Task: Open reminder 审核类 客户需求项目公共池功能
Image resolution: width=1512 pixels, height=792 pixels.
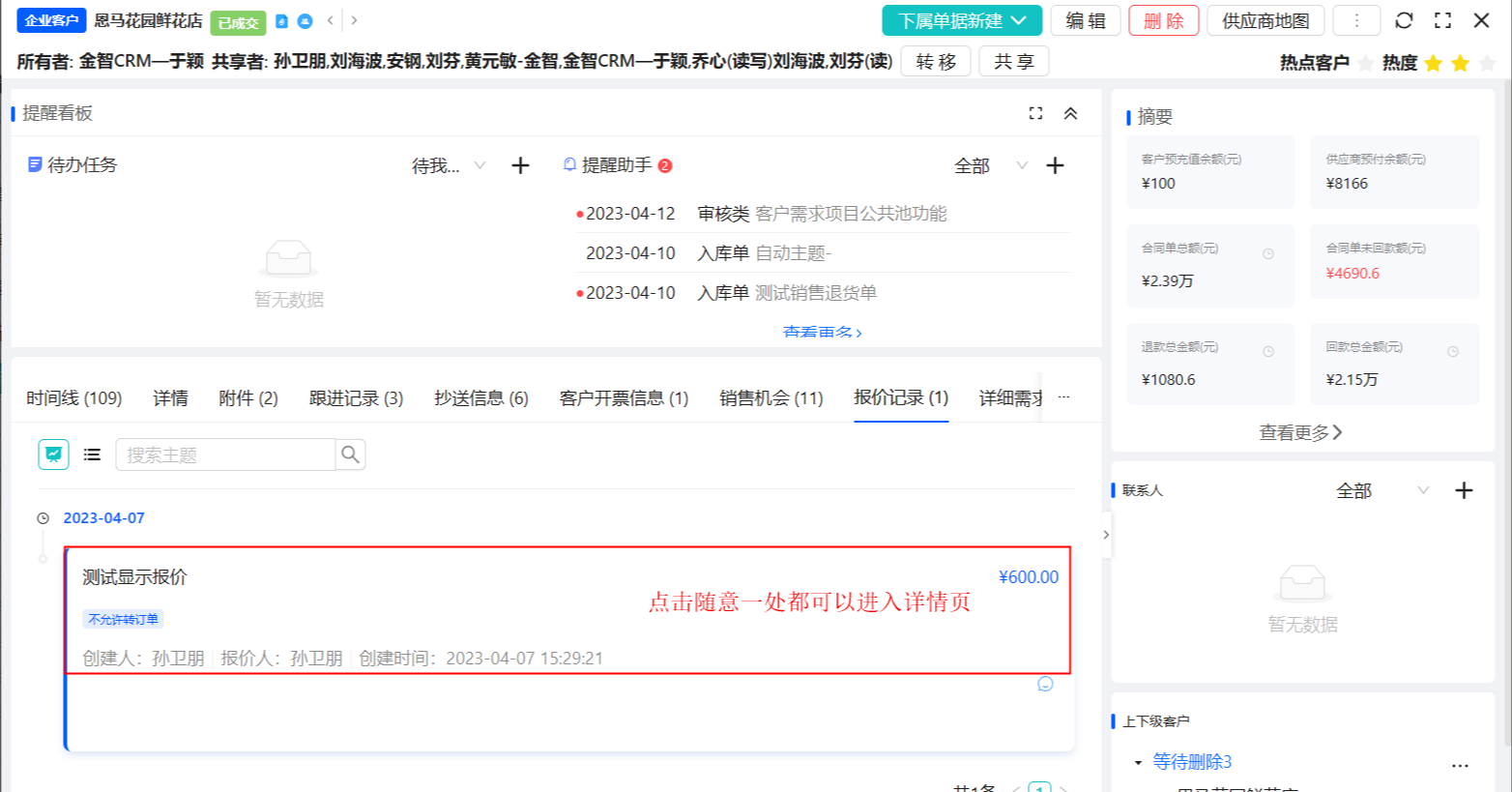Action: click(823, 214)
